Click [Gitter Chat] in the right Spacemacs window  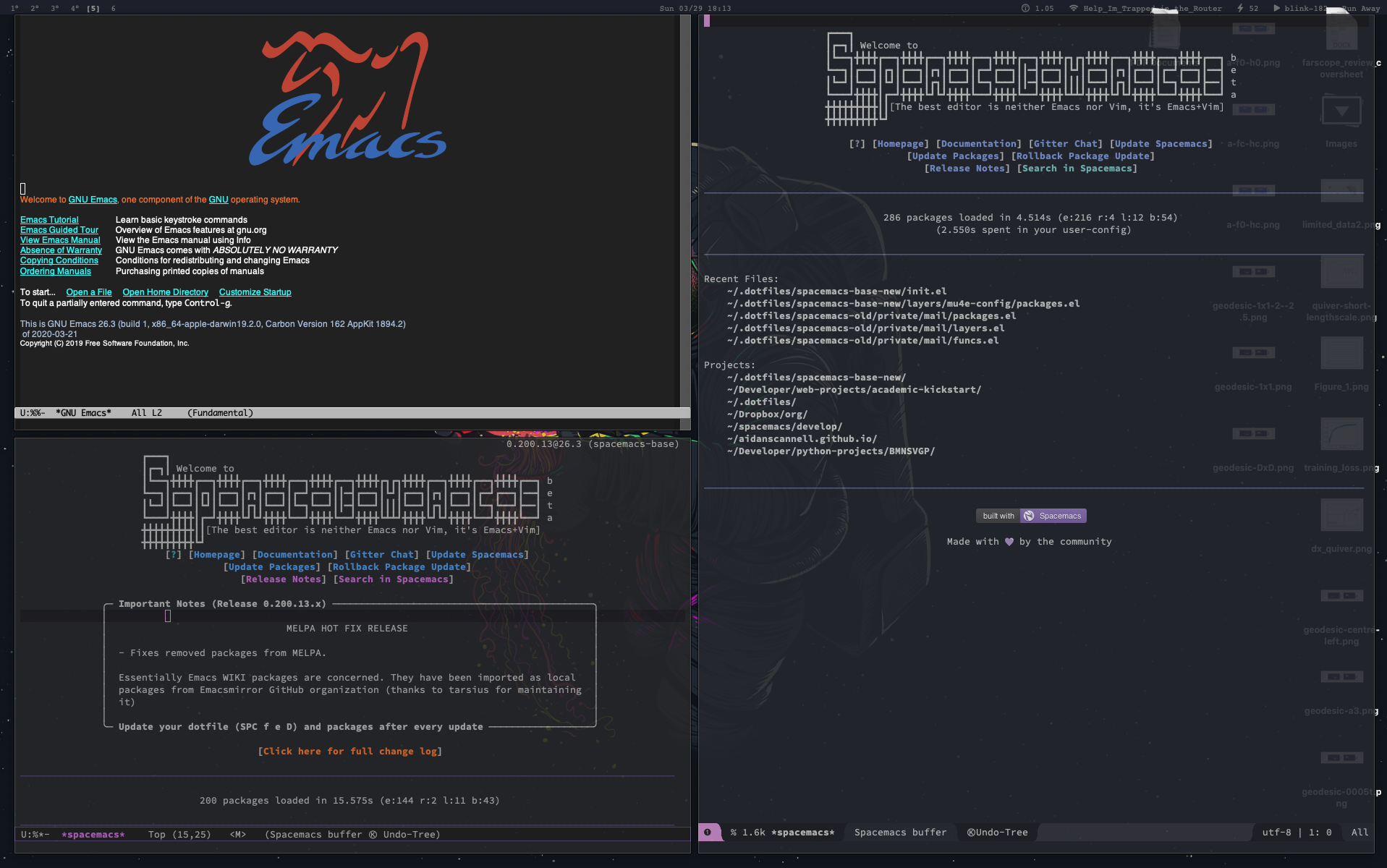click(x=1066, y=144)
